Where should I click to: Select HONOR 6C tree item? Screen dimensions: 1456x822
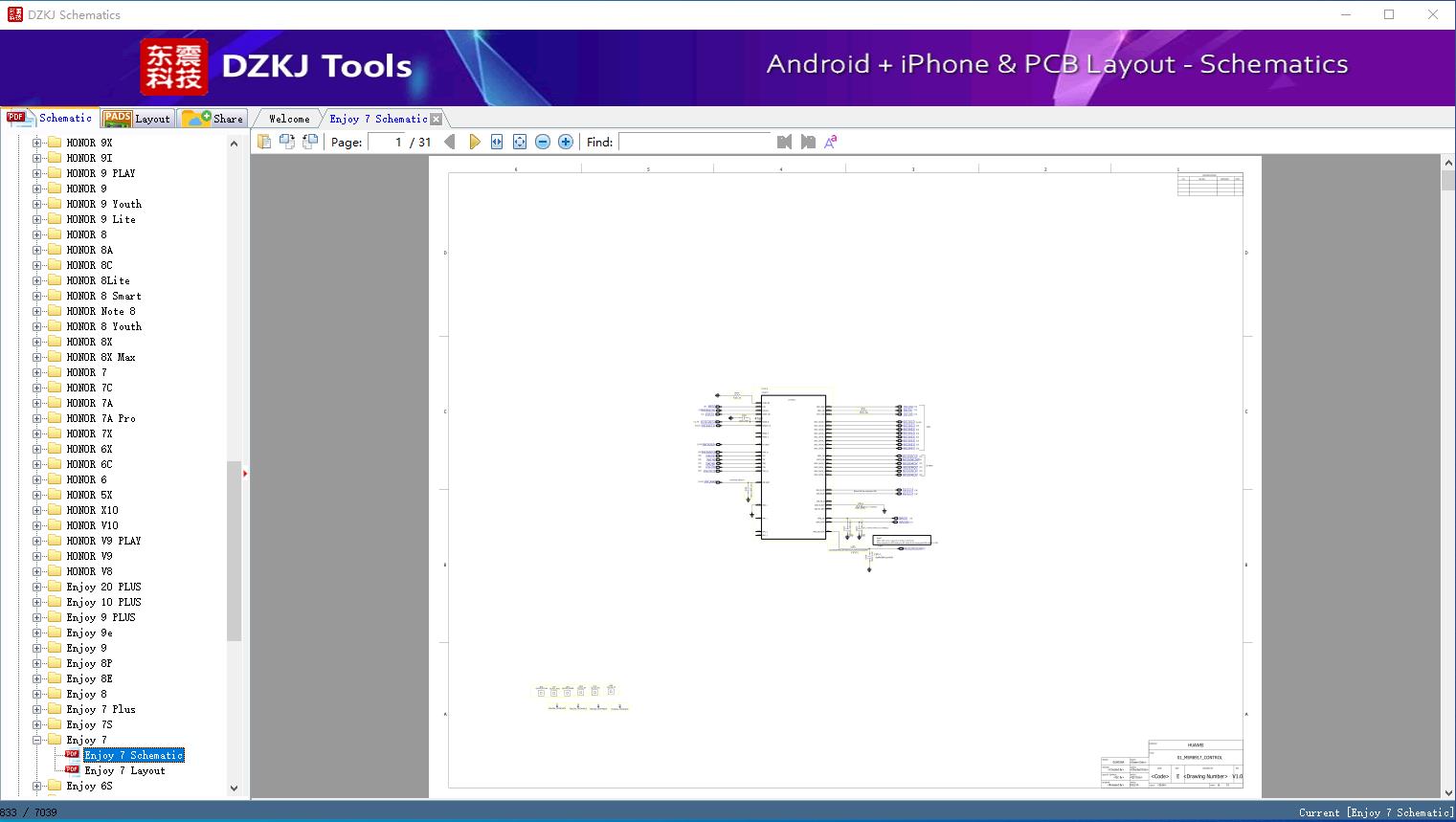pos(89,464)
